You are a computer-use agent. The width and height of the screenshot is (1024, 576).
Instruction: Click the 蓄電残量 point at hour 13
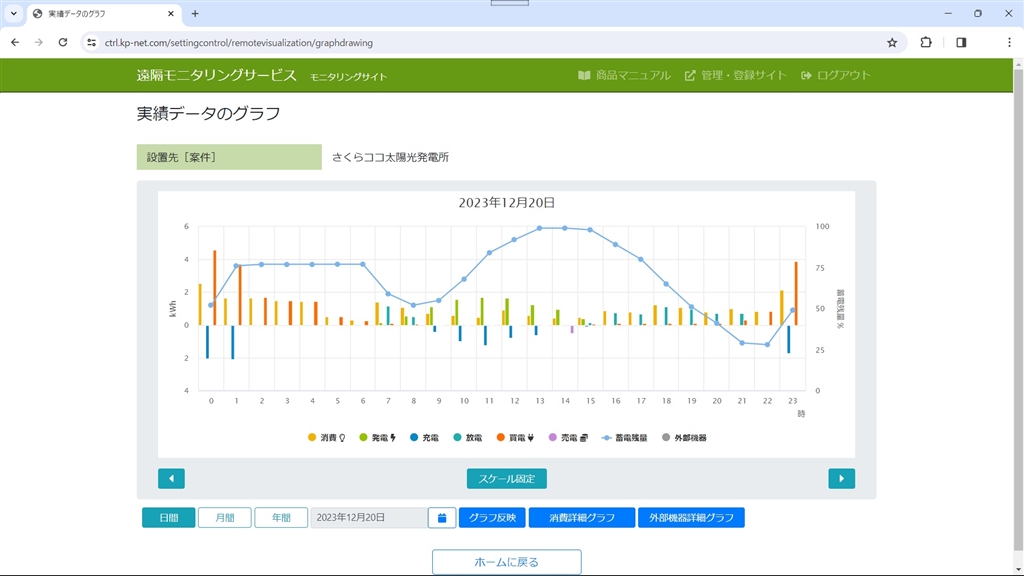point(539,229)
